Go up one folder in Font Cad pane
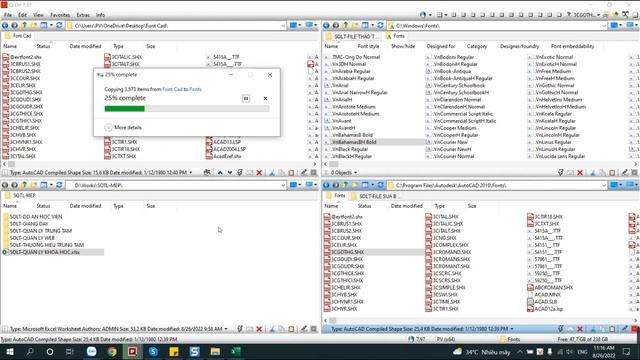This screenshot has width=640, height=360. pos(24,25)
